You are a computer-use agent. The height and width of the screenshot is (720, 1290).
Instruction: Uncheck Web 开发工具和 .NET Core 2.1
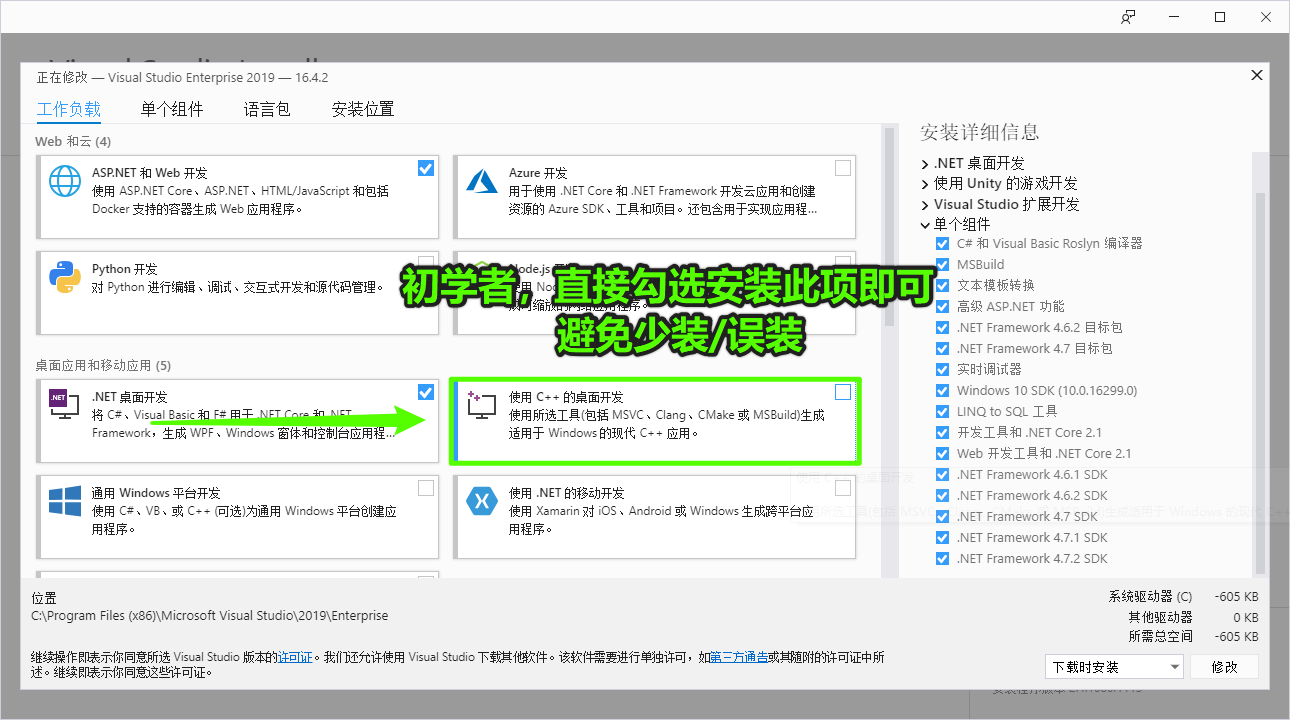942,454
